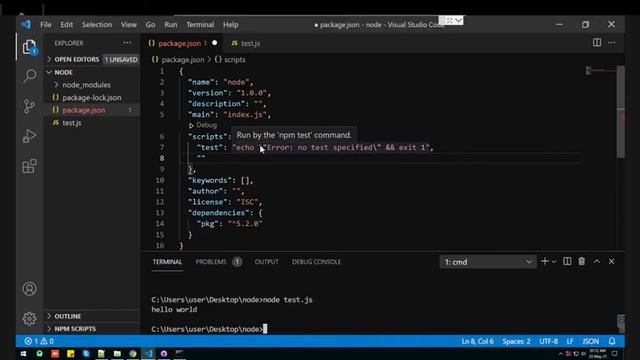Screen dimensions: 640x360
Task: Click the minimap at editor's right edge
Action: pyautogui.click(x=601, y=71)
